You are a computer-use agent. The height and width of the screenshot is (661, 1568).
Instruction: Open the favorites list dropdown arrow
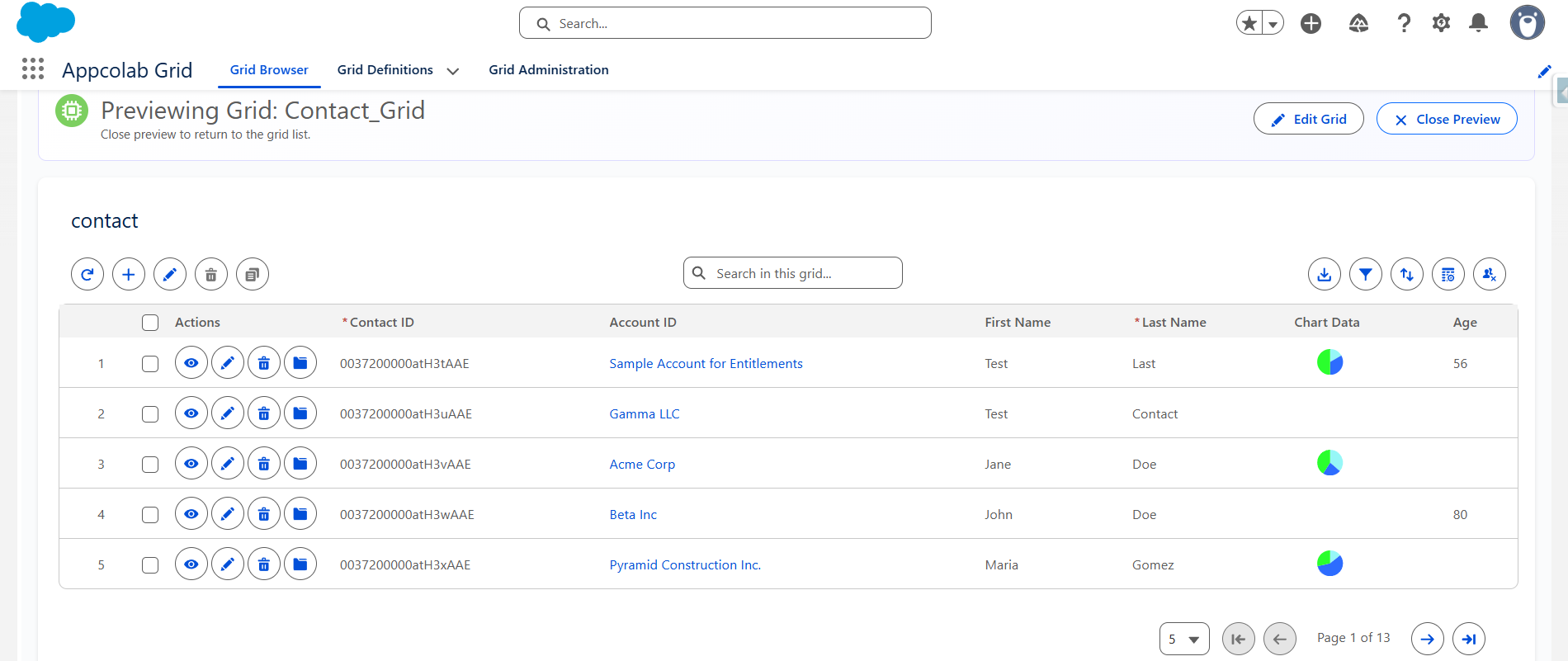(1273, 24)
